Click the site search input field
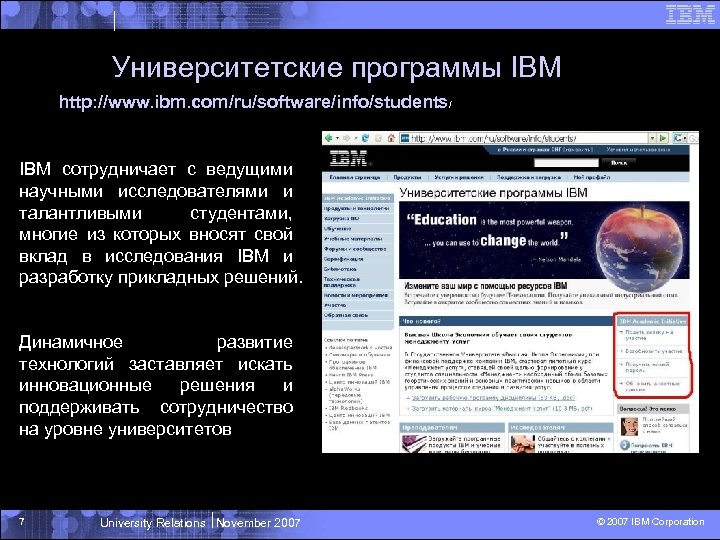 coord(566,163)
